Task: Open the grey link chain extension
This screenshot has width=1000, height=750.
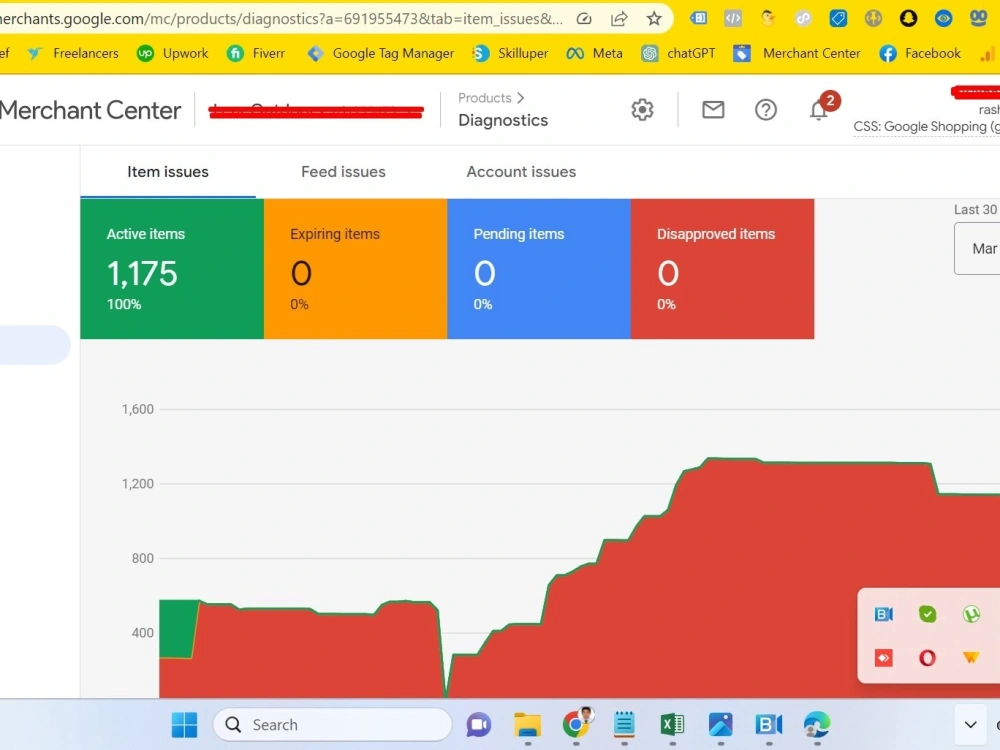Action: (803, 18)
